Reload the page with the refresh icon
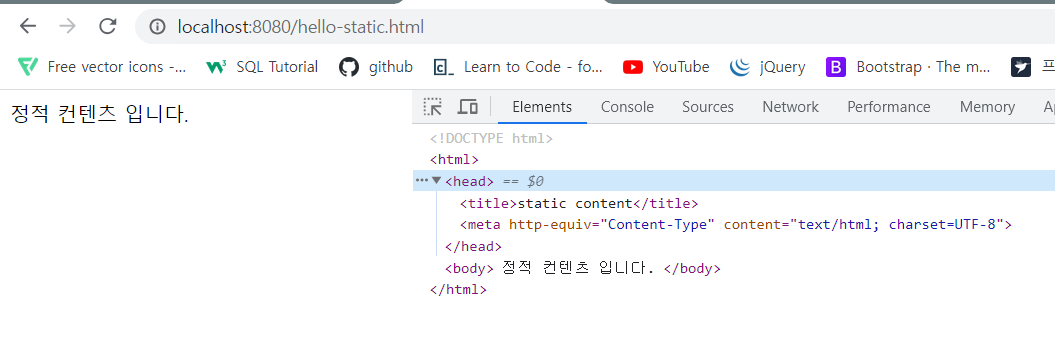Image resolution: width=1055 pixels, height=364 pixels. (x=108, y=26)
